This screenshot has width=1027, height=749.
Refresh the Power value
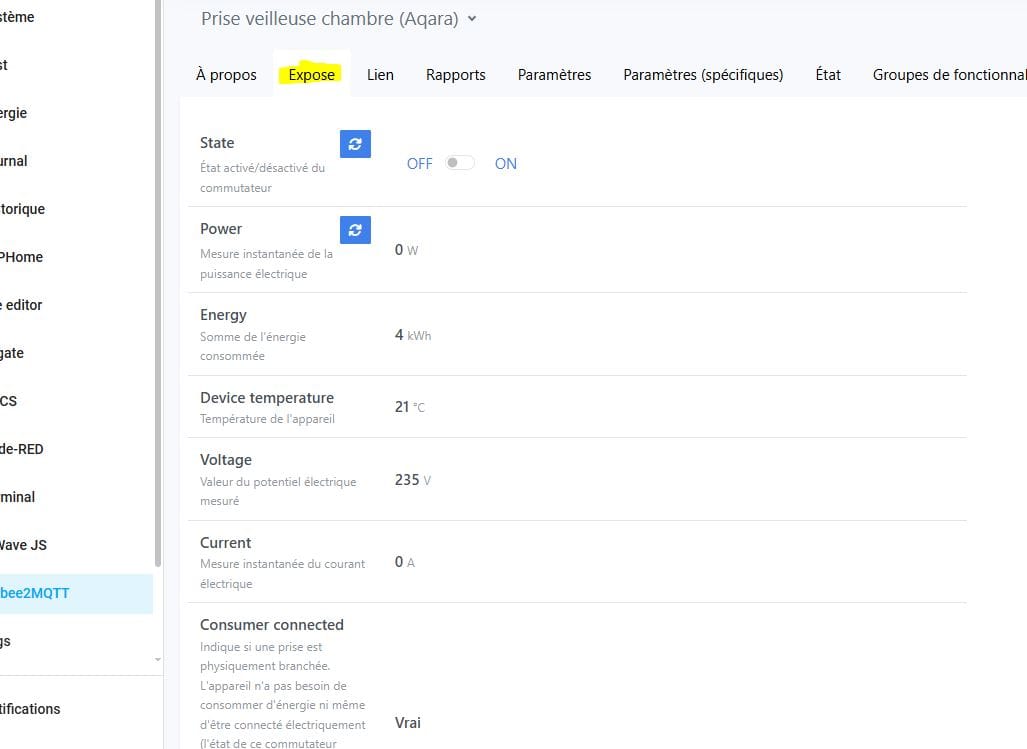click(x=355, y=230)
